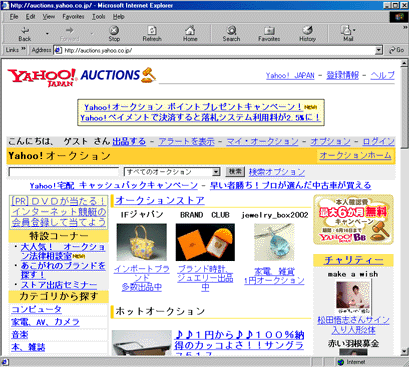
Task: Click the ストア出店セミナー link
Action: [x=59, y=285]
